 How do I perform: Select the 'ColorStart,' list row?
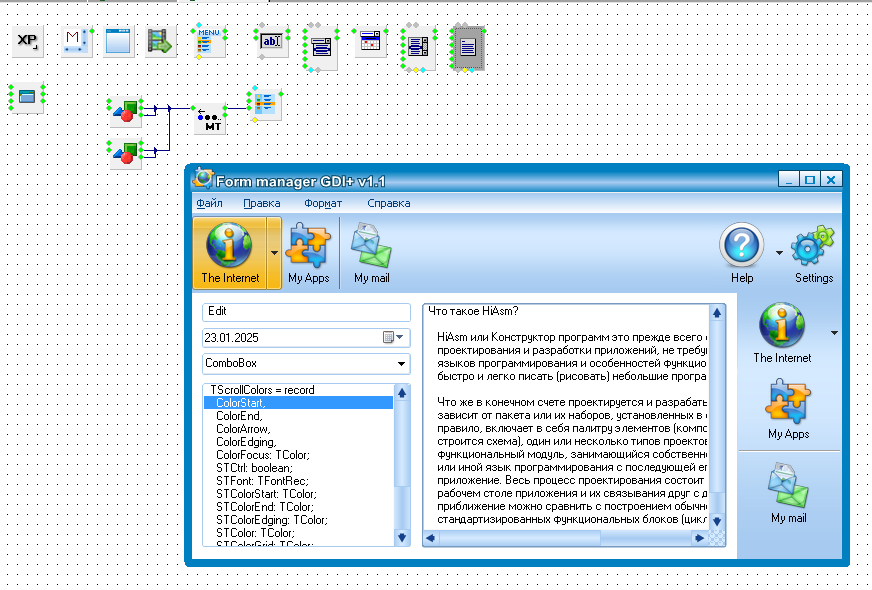pos(299,403)
